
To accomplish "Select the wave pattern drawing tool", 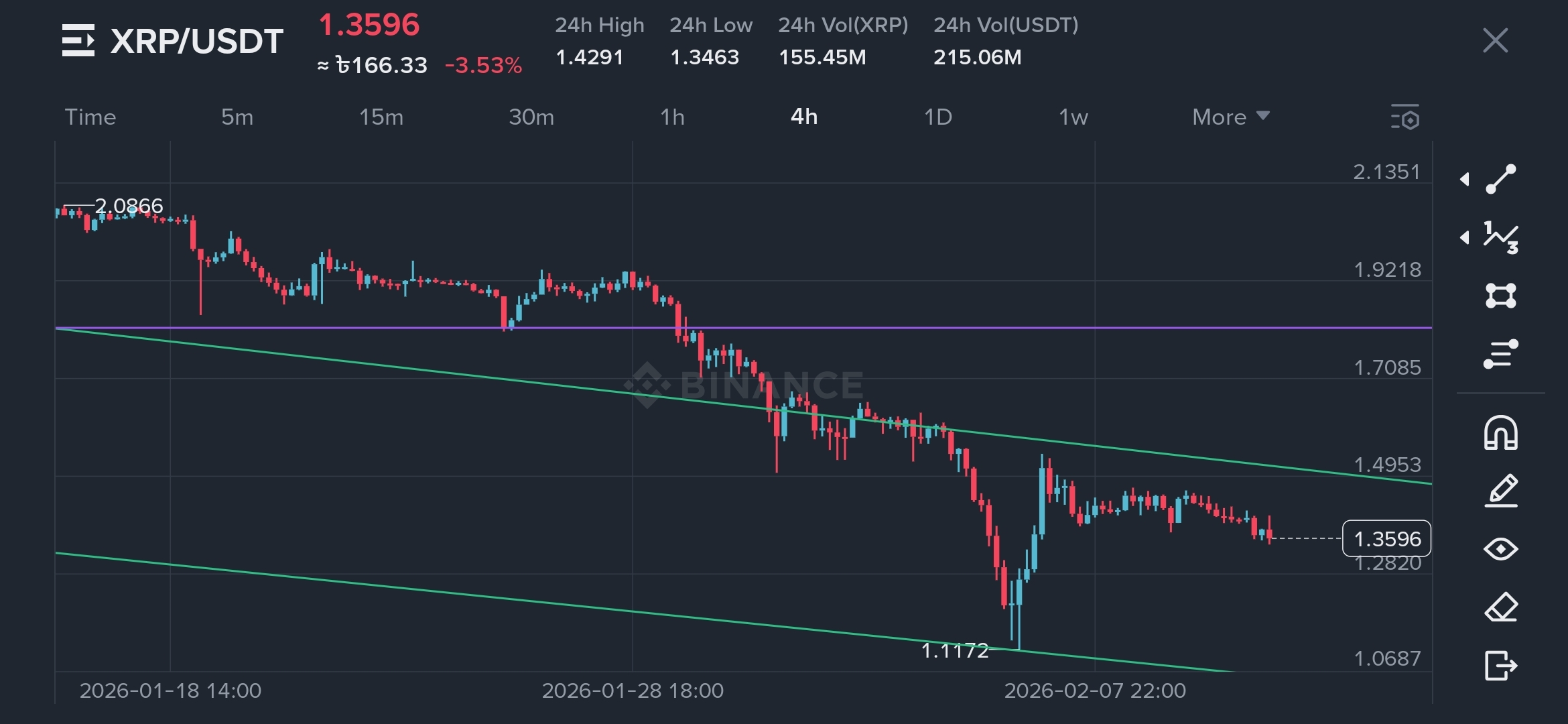I will [x=1501, y=237].
